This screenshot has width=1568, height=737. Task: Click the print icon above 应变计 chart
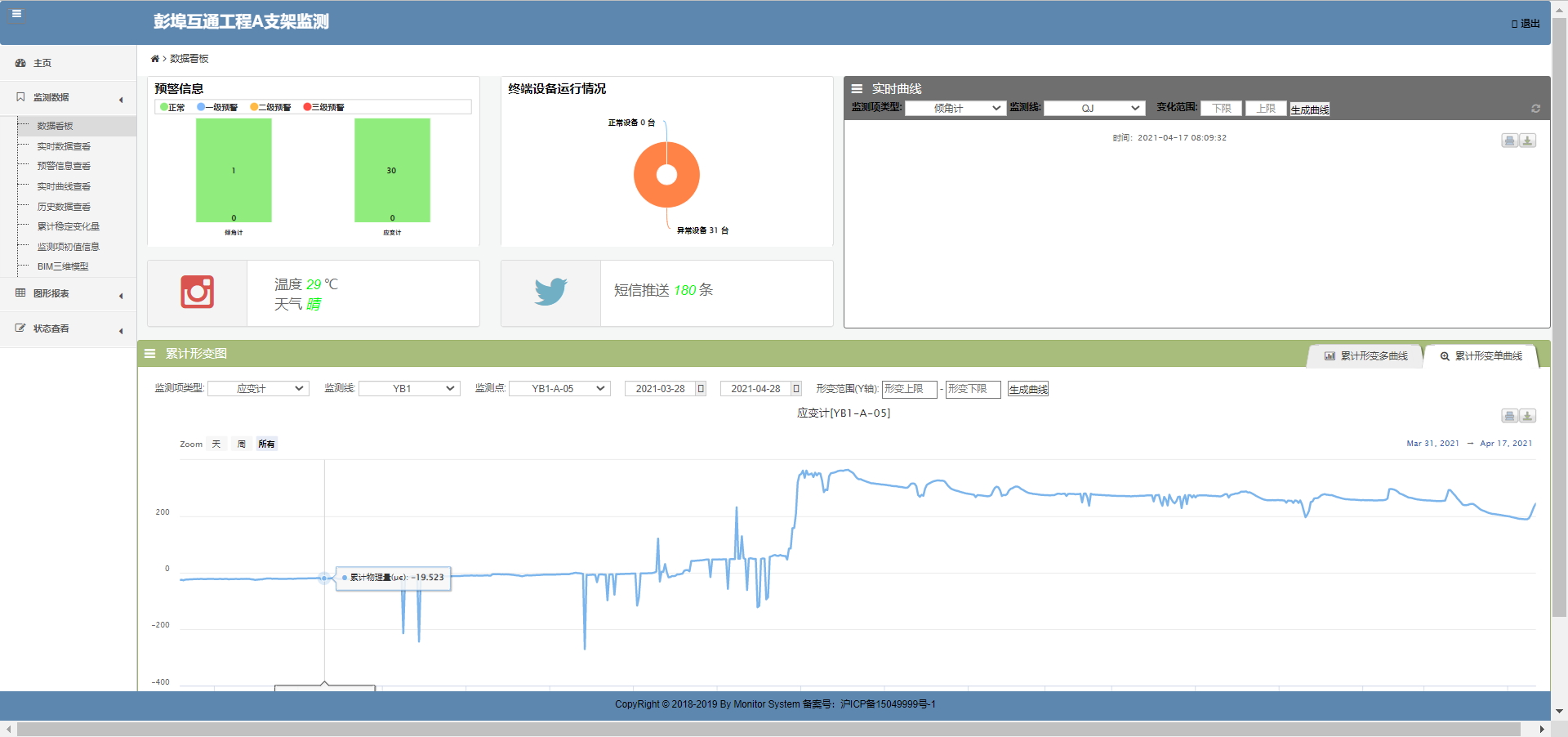click(x=1509, y=416)
